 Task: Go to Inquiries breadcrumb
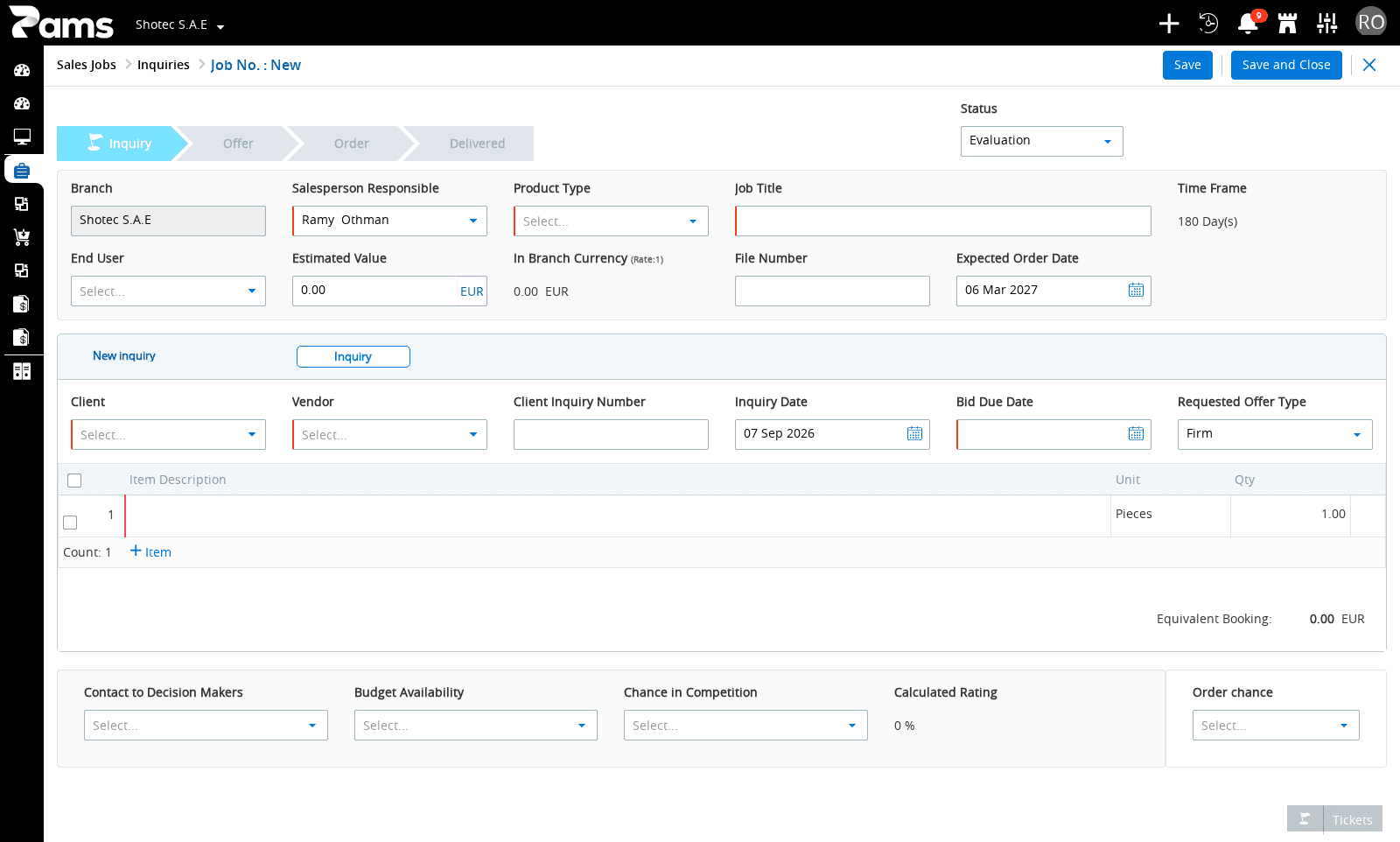164,65
